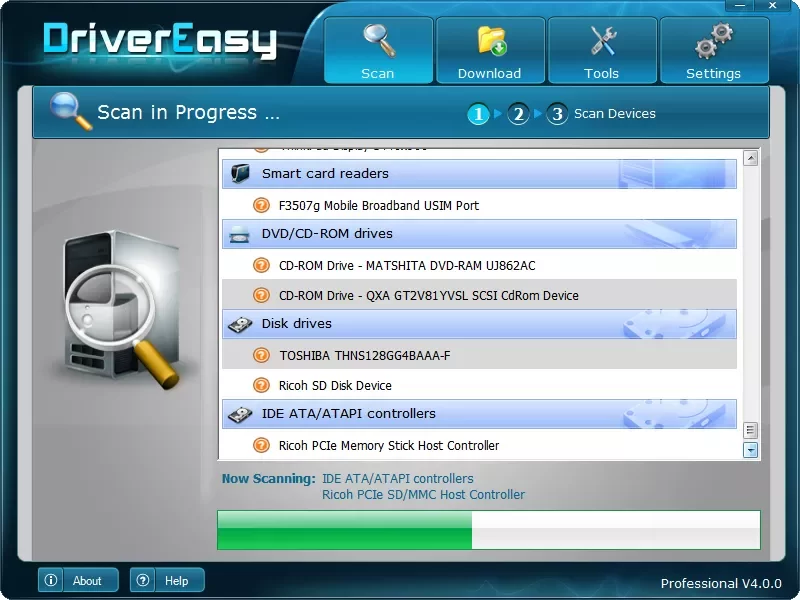Click question icon beside Ricoh SD Disk Device
Screen dimensions: 800x600
pos(261,385)
